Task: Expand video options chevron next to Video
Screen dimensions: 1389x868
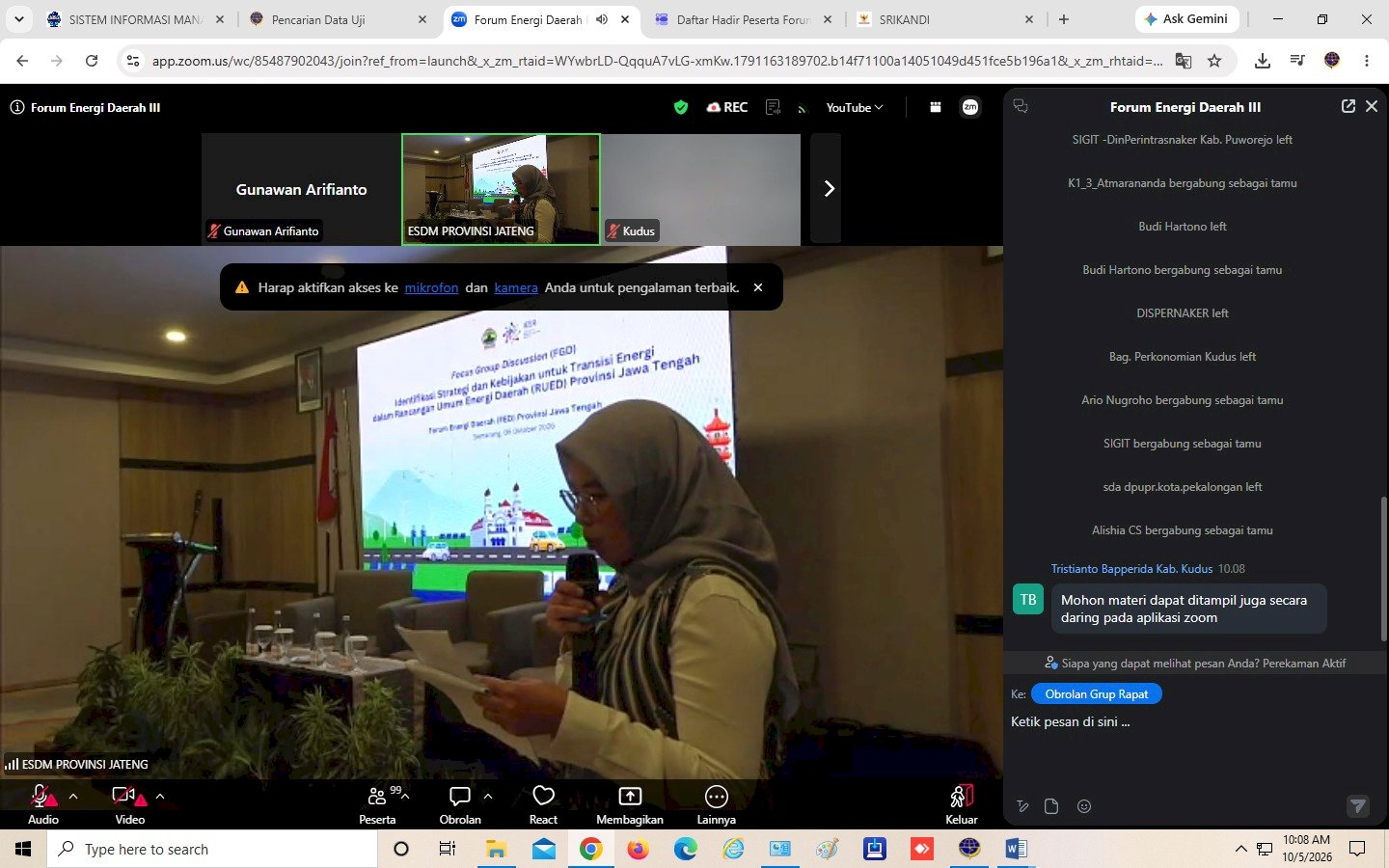Action: tap(160, 797)
